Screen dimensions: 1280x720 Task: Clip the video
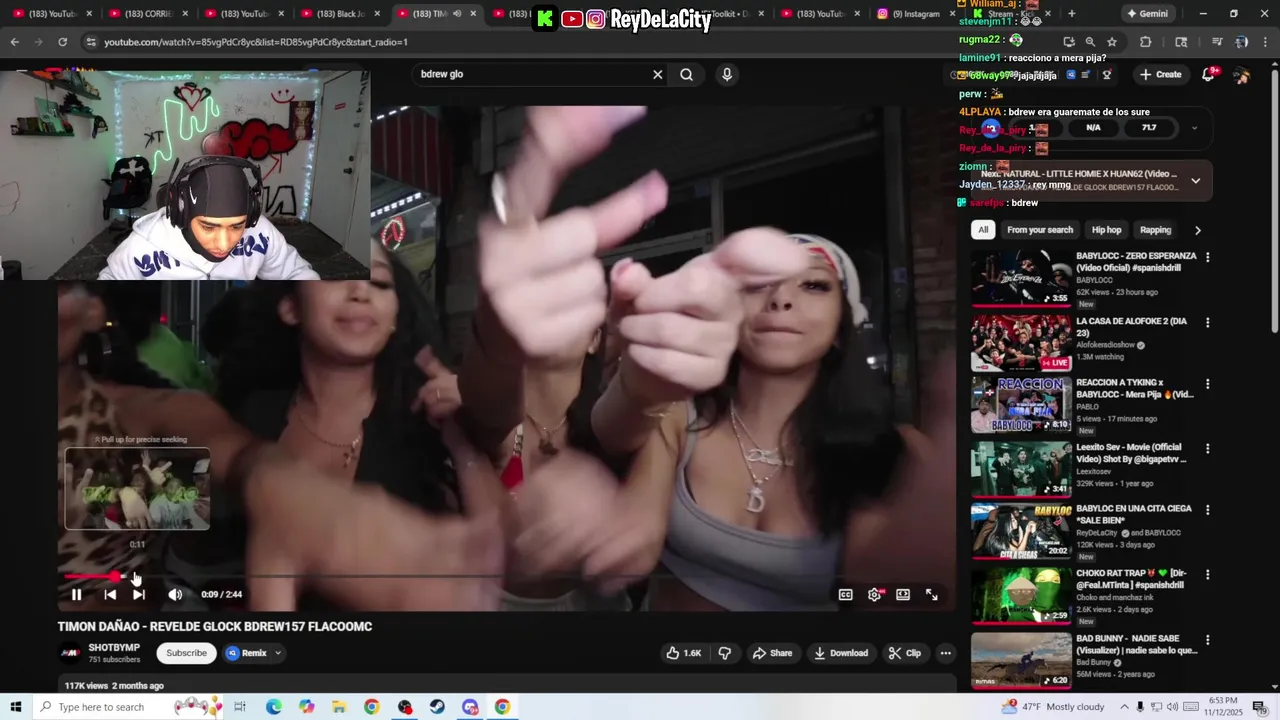coord(905,653)
